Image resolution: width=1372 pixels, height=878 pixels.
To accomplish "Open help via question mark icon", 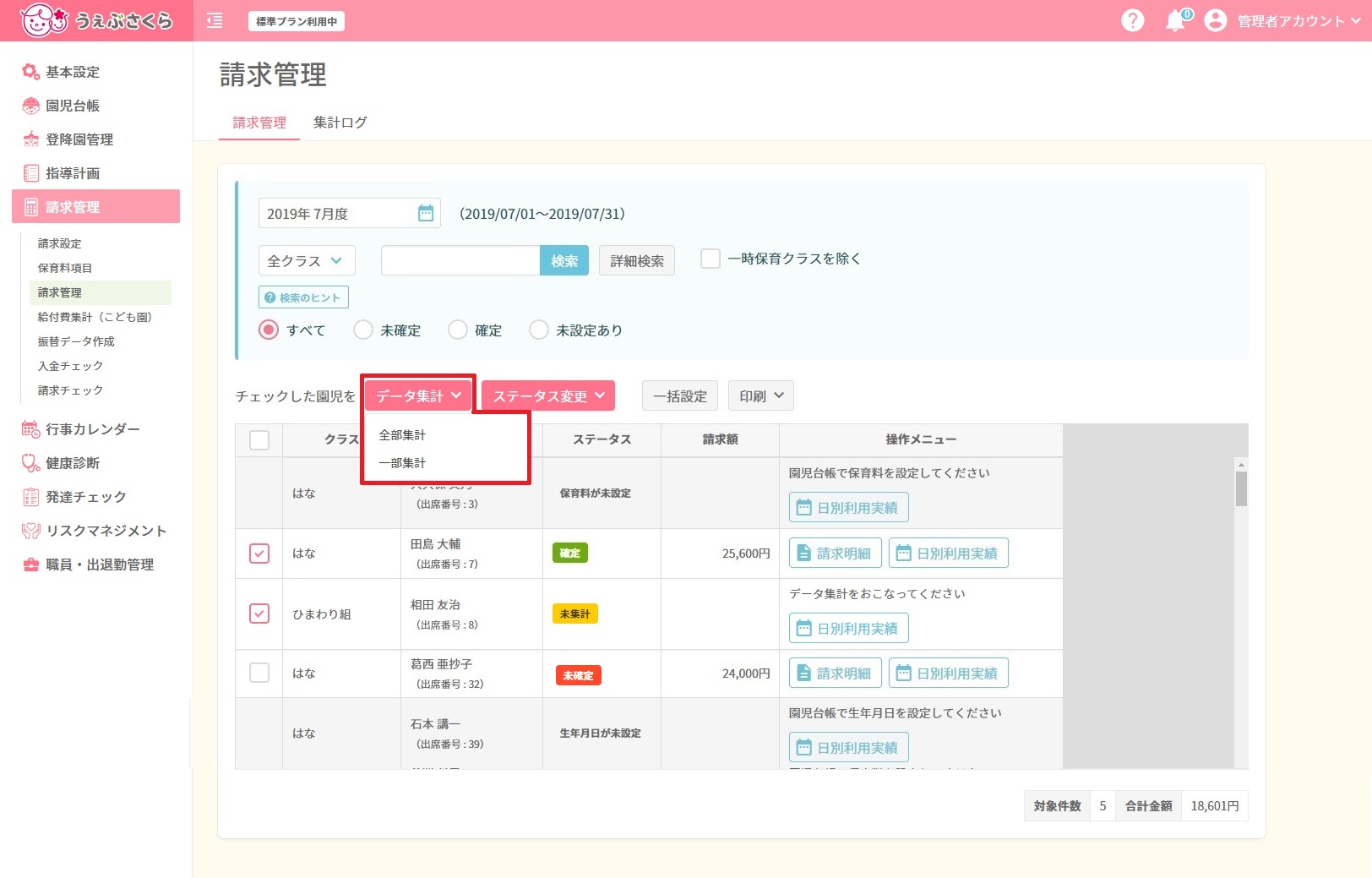I will pos(1132,20).
